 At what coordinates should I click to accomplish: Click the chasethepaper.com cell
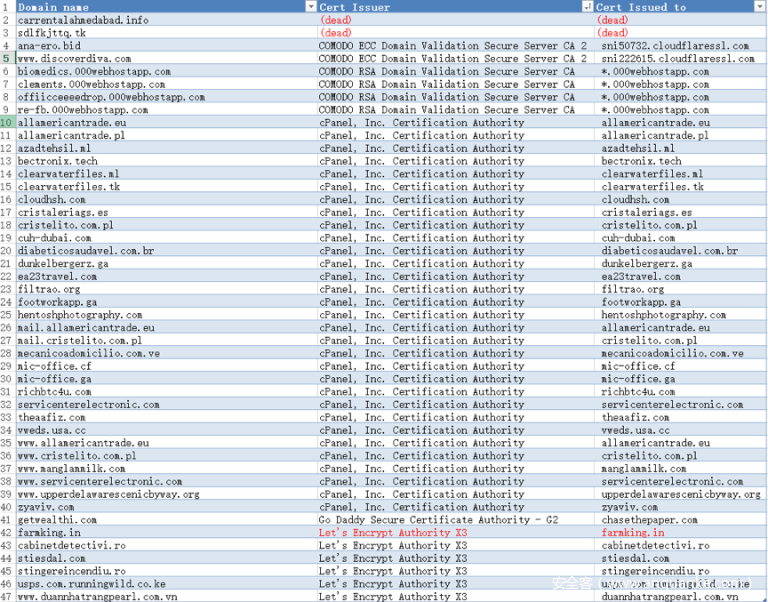pos(649,520)
